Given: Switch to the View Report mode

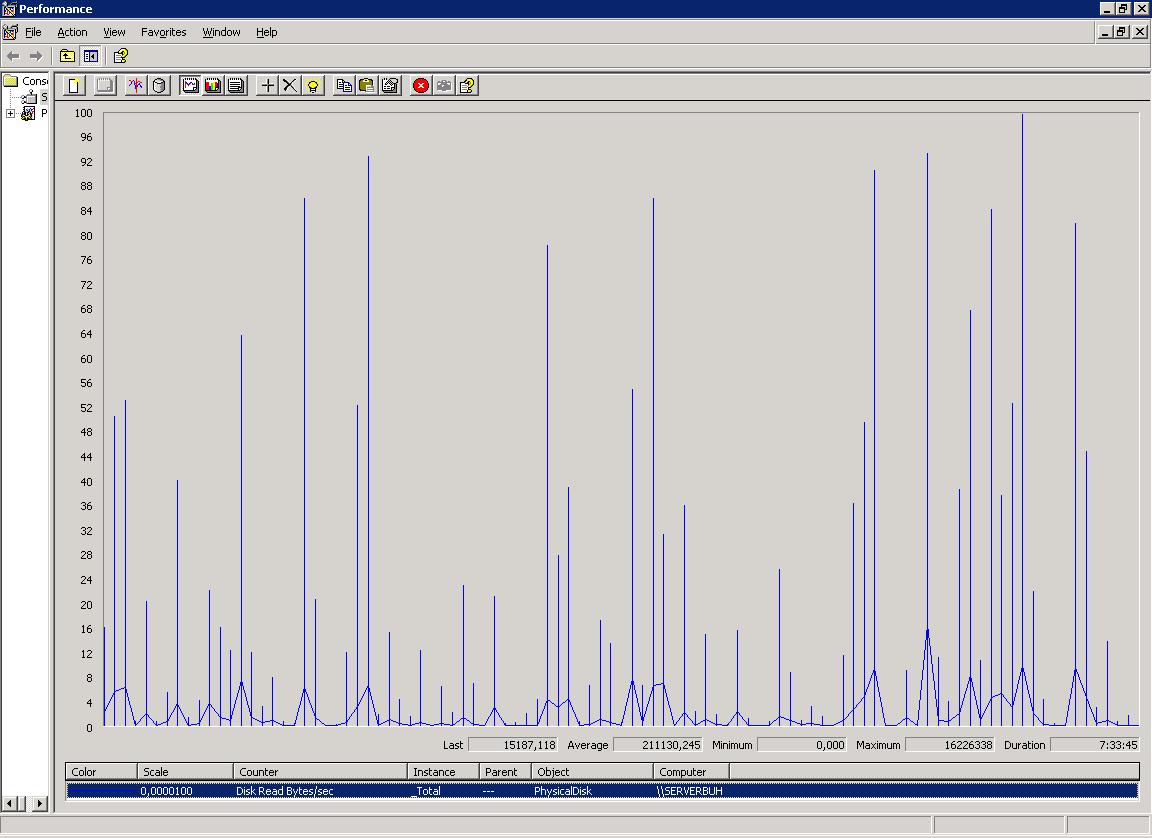Looking at the screenshot, I should tap(236, 86).
